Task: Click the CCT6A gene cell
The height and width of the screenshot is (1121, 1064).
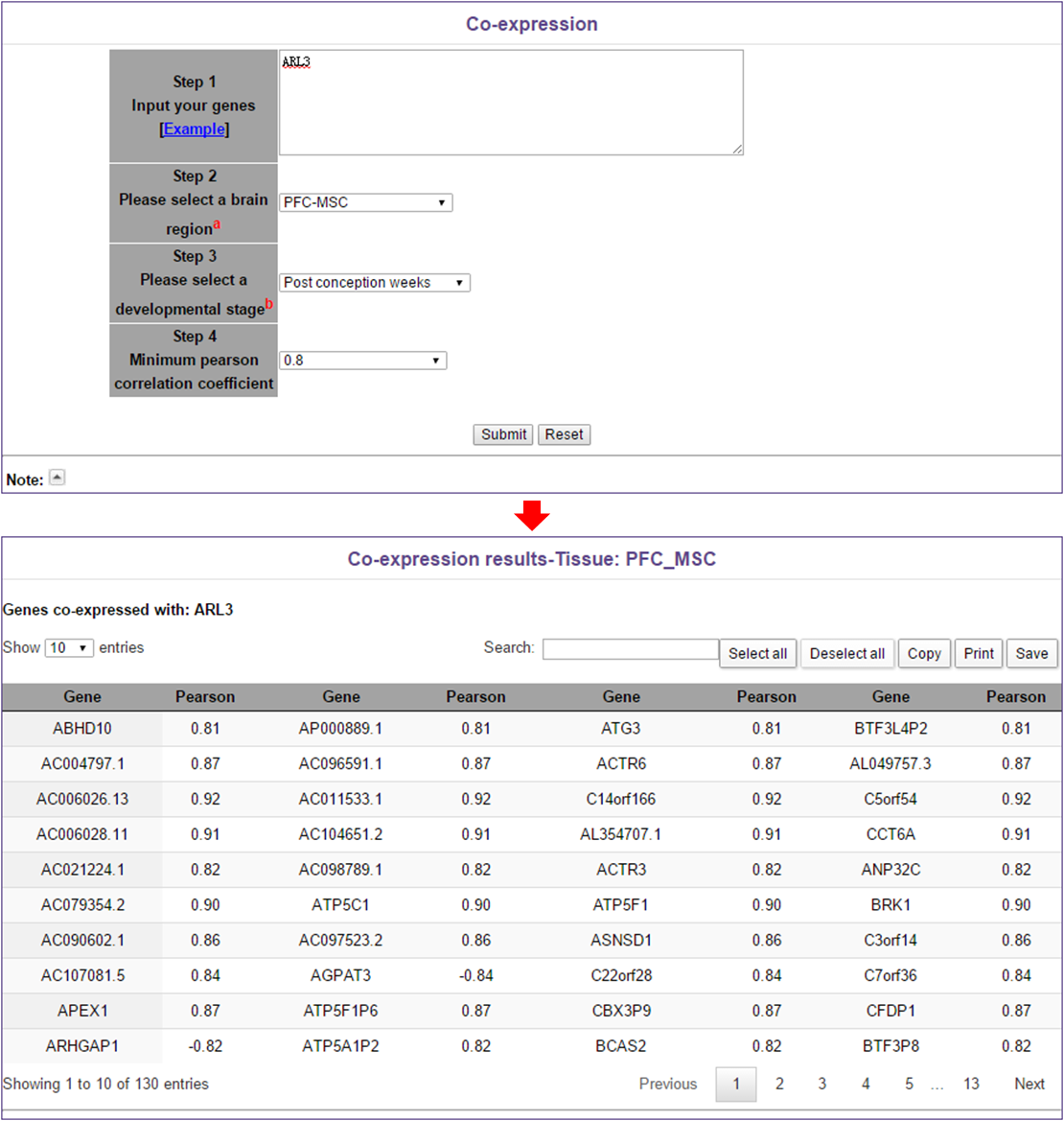Action: click(x=891, y=834)
